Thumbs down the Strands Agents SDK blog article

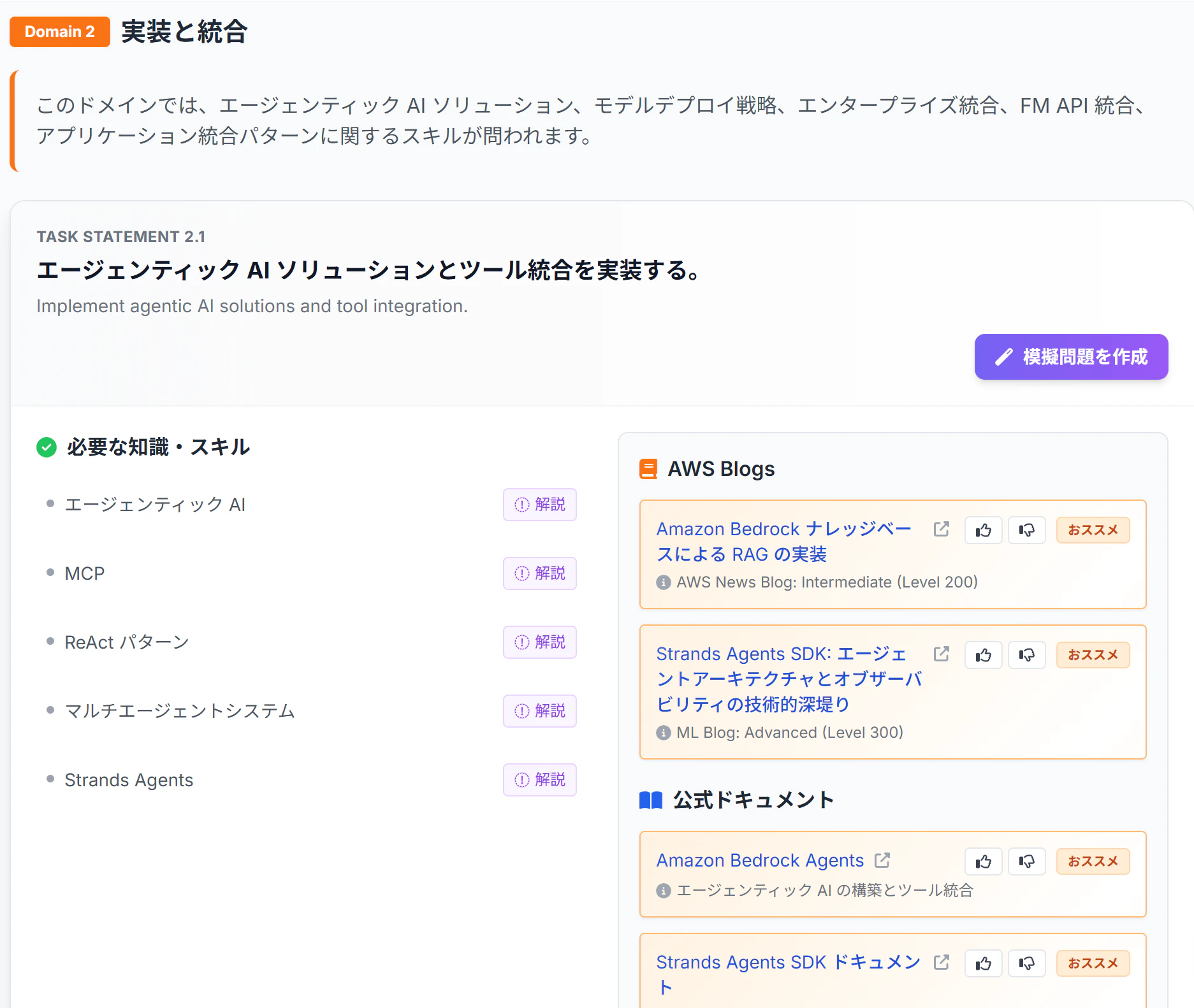[1027, 655]
